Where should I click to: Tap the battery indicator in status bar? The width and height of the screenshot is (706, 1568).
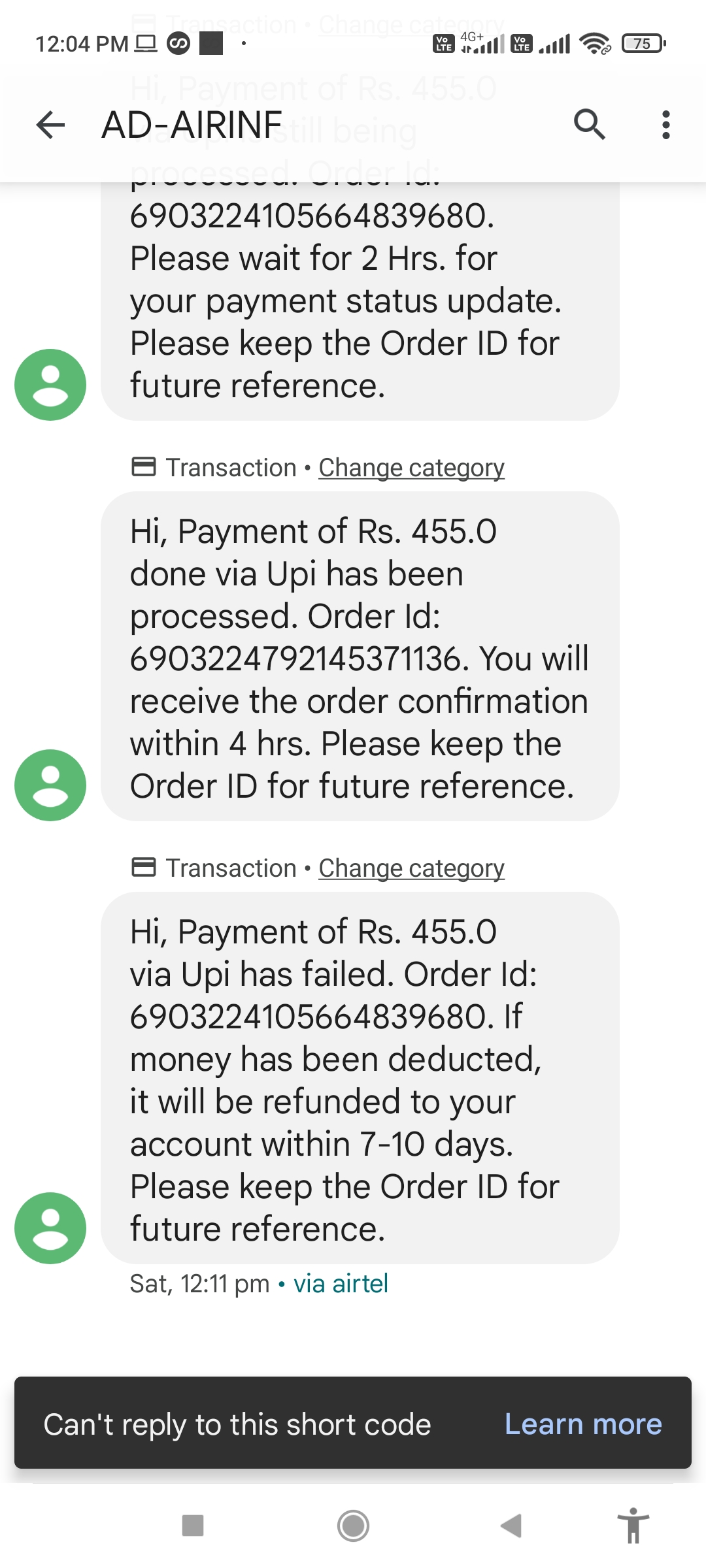point(643,44)
